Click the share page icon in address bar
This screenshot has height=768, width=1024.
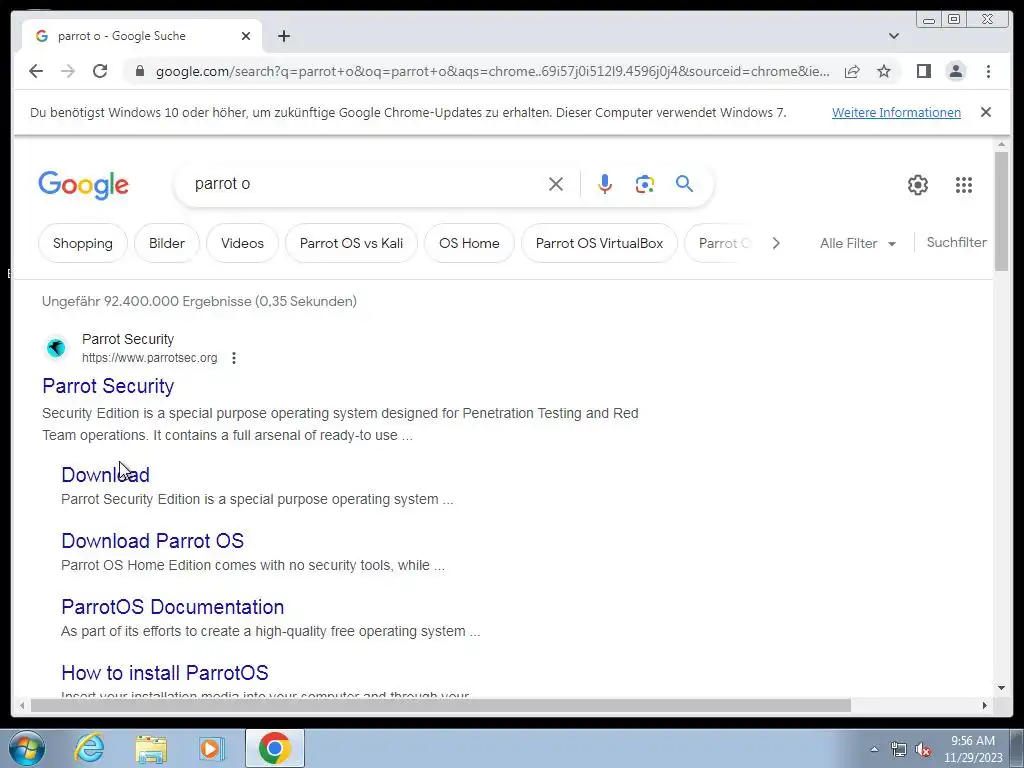tap(852, 71)
